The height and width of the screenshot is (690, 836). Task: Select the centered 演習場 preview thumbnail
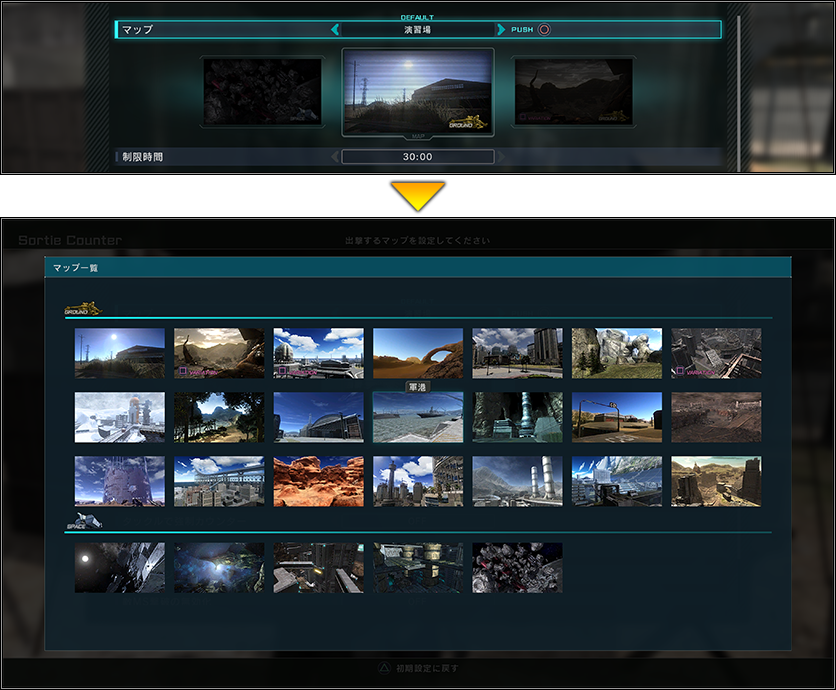(417, 92)
